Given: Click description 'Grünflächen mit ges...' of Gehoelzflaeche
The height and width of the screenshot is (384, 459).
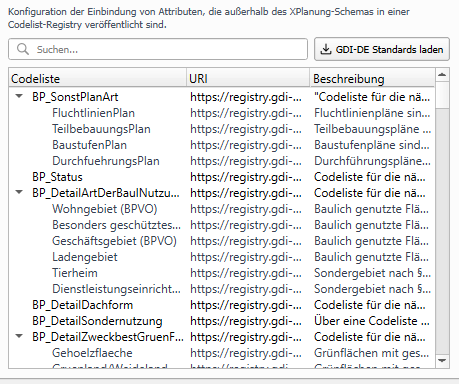Looking at the screenshot, I should pos(371,353).
